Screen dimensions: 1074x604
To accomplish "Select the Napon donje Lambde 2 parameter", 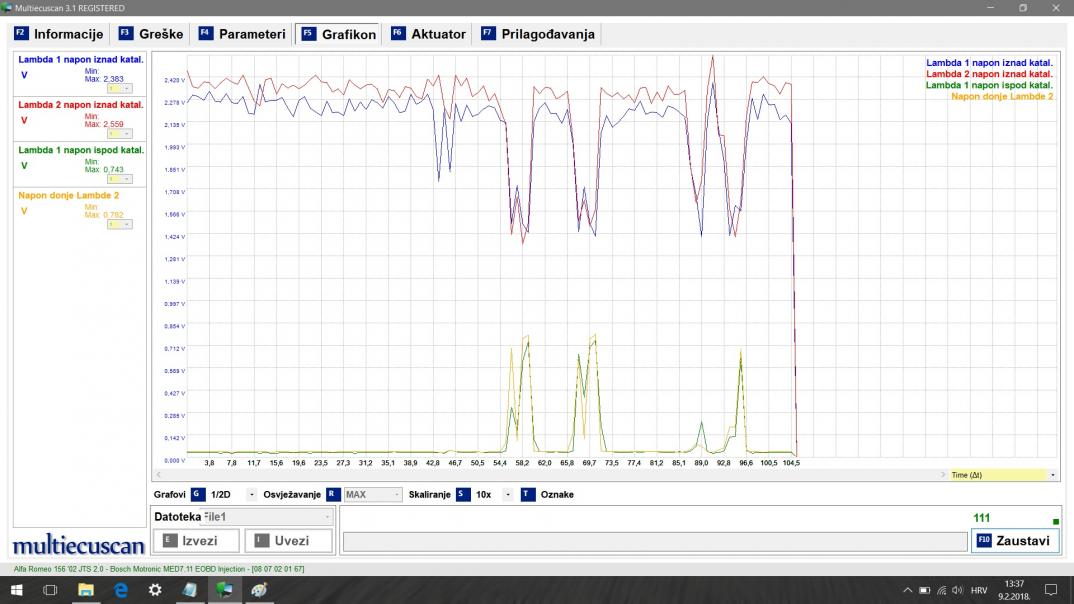I will 68,195.
